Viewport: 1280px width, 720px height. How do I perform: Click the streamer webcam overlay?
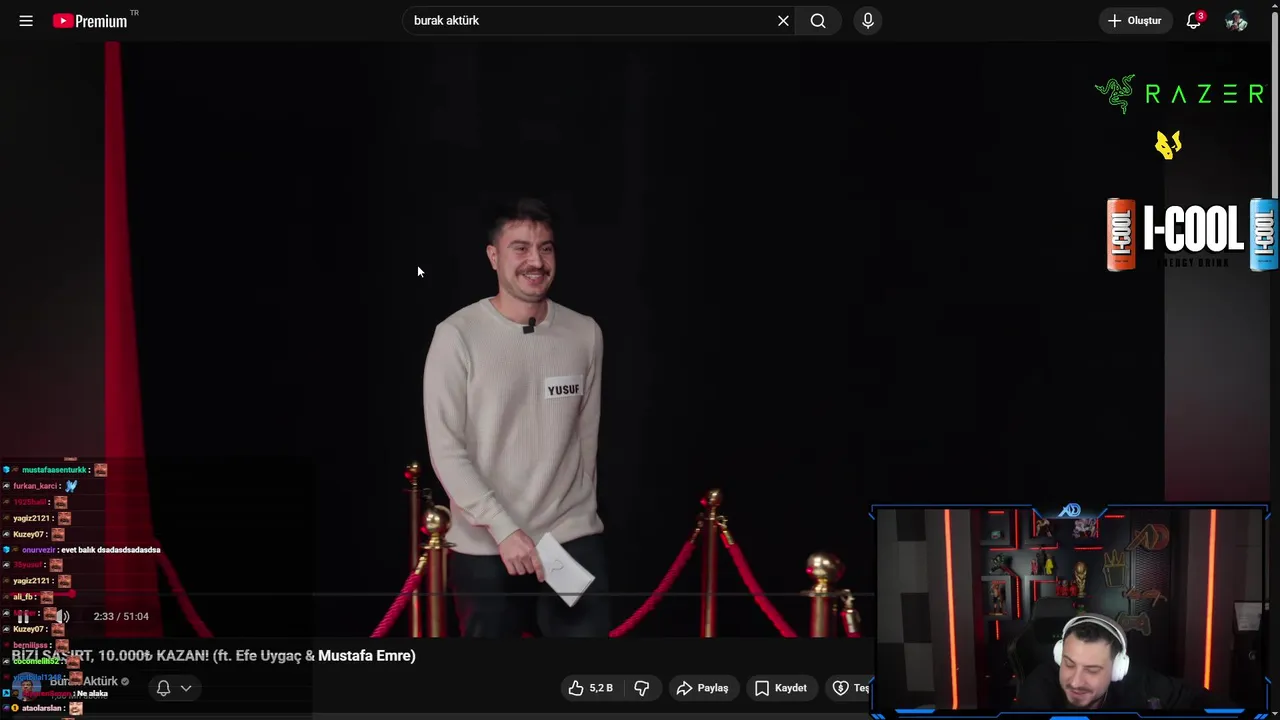tap(1071, 611)
